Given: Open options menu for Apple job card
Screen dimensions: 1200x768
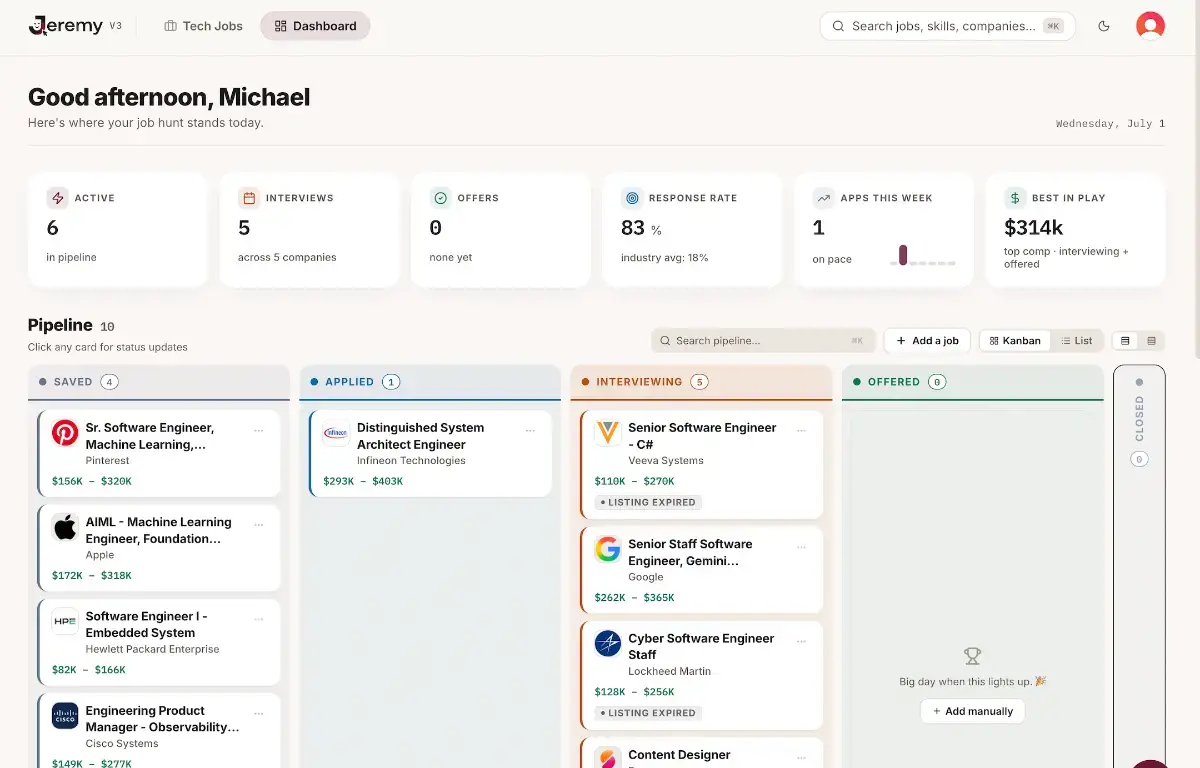Looking at the screenshot, I should pos(259,525).
